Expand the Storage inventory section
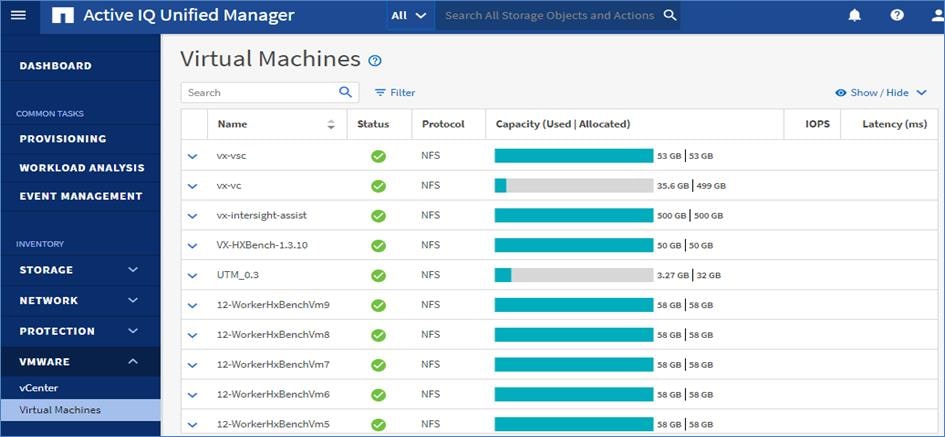The height and width of the screenshot is (437, 945). (80, 270)
